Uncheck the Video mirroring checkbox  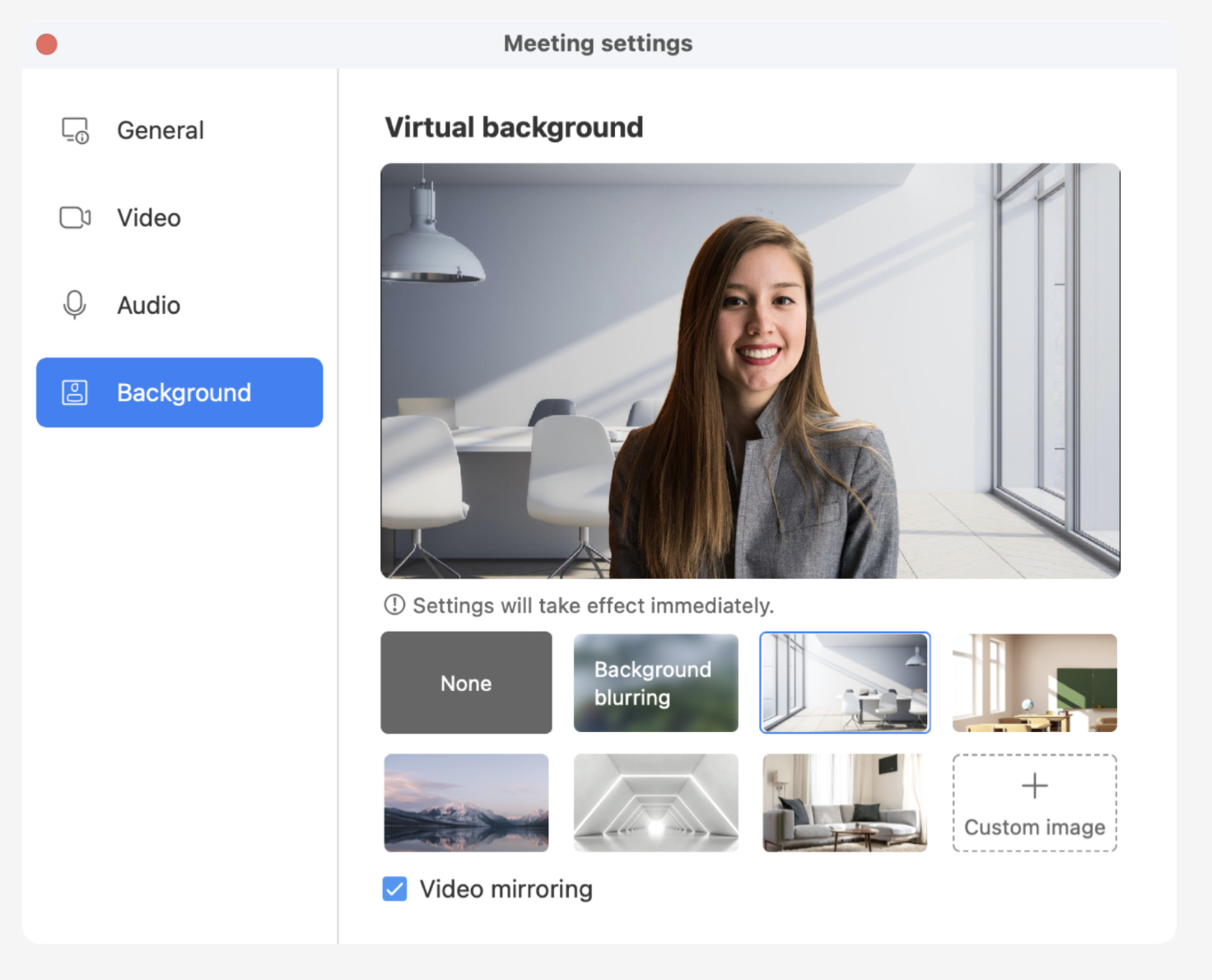(x=394, y=889)
